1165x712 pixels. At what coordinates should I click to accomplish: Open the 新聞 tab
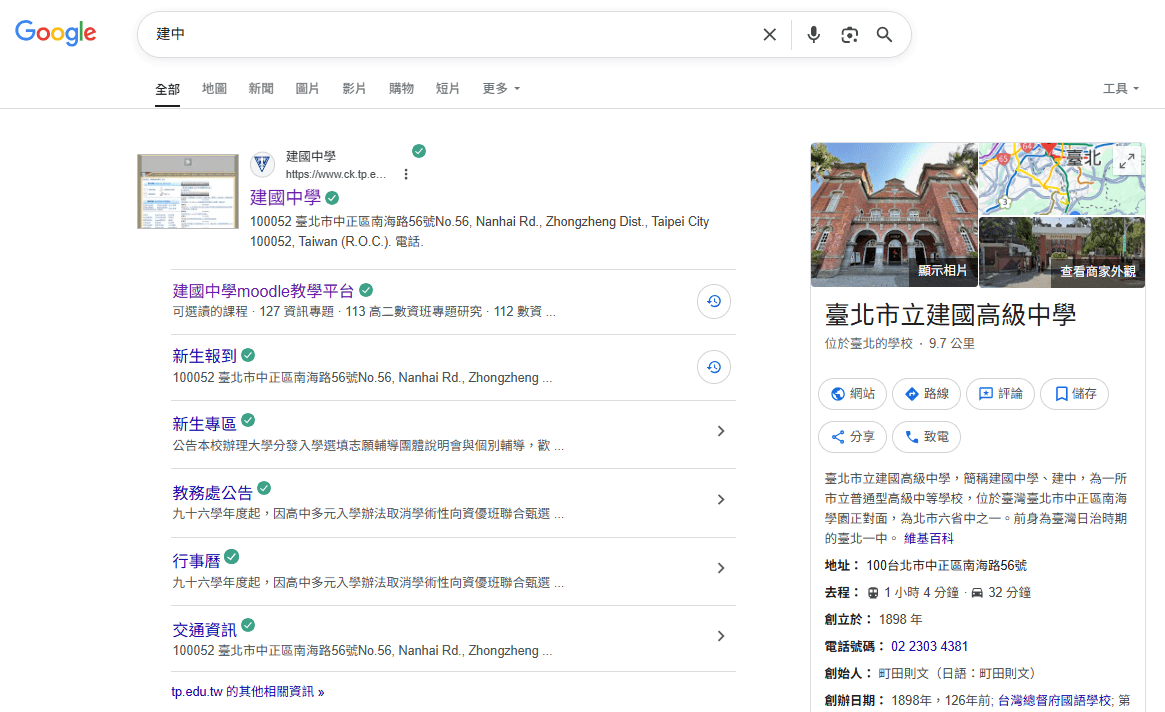pyautogui.click(x=261, y=88)
